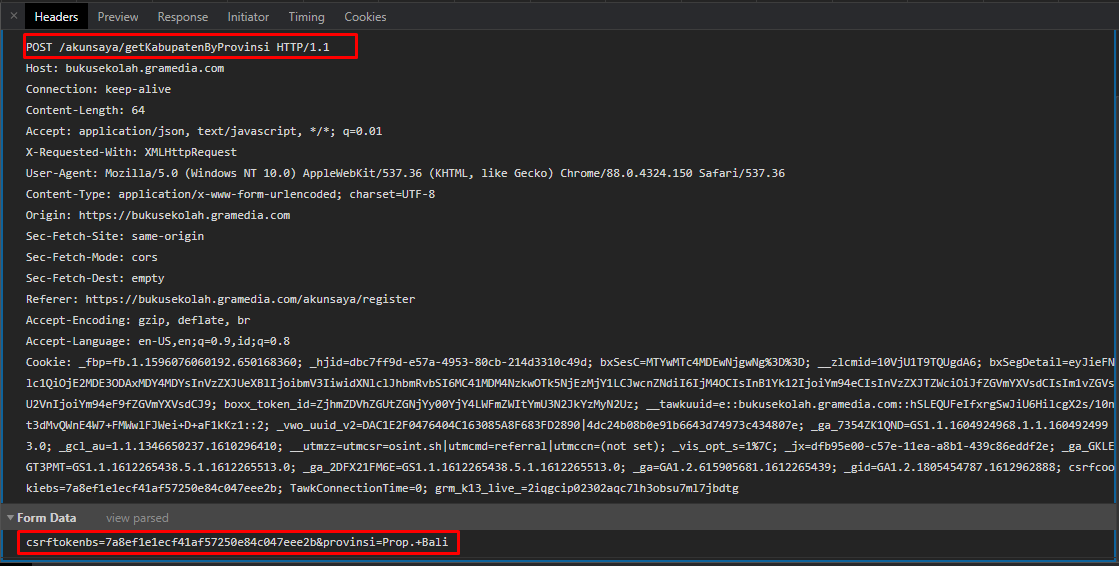
Task: Open the Cookies tab
Action: point(365,17)
